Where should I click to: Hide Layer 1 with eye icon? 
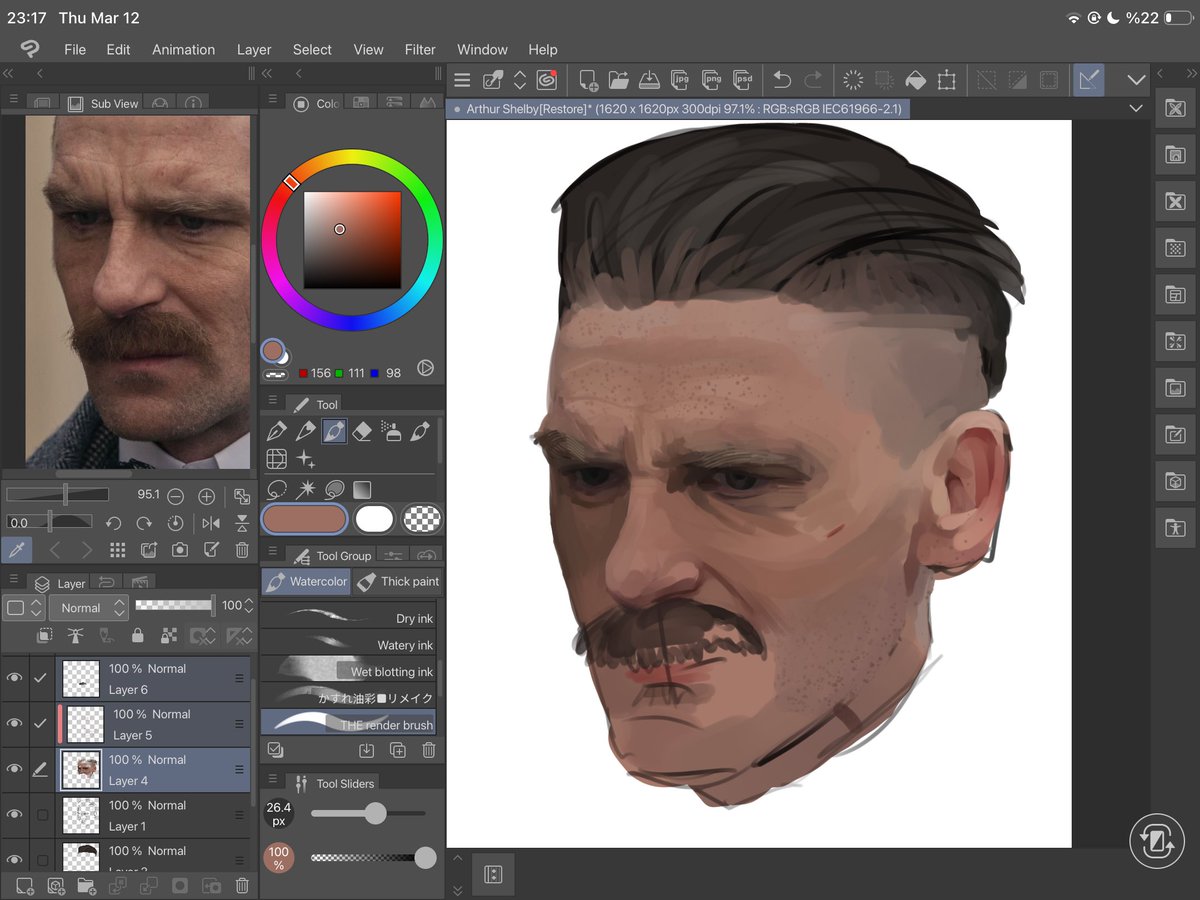coord(14,814)
